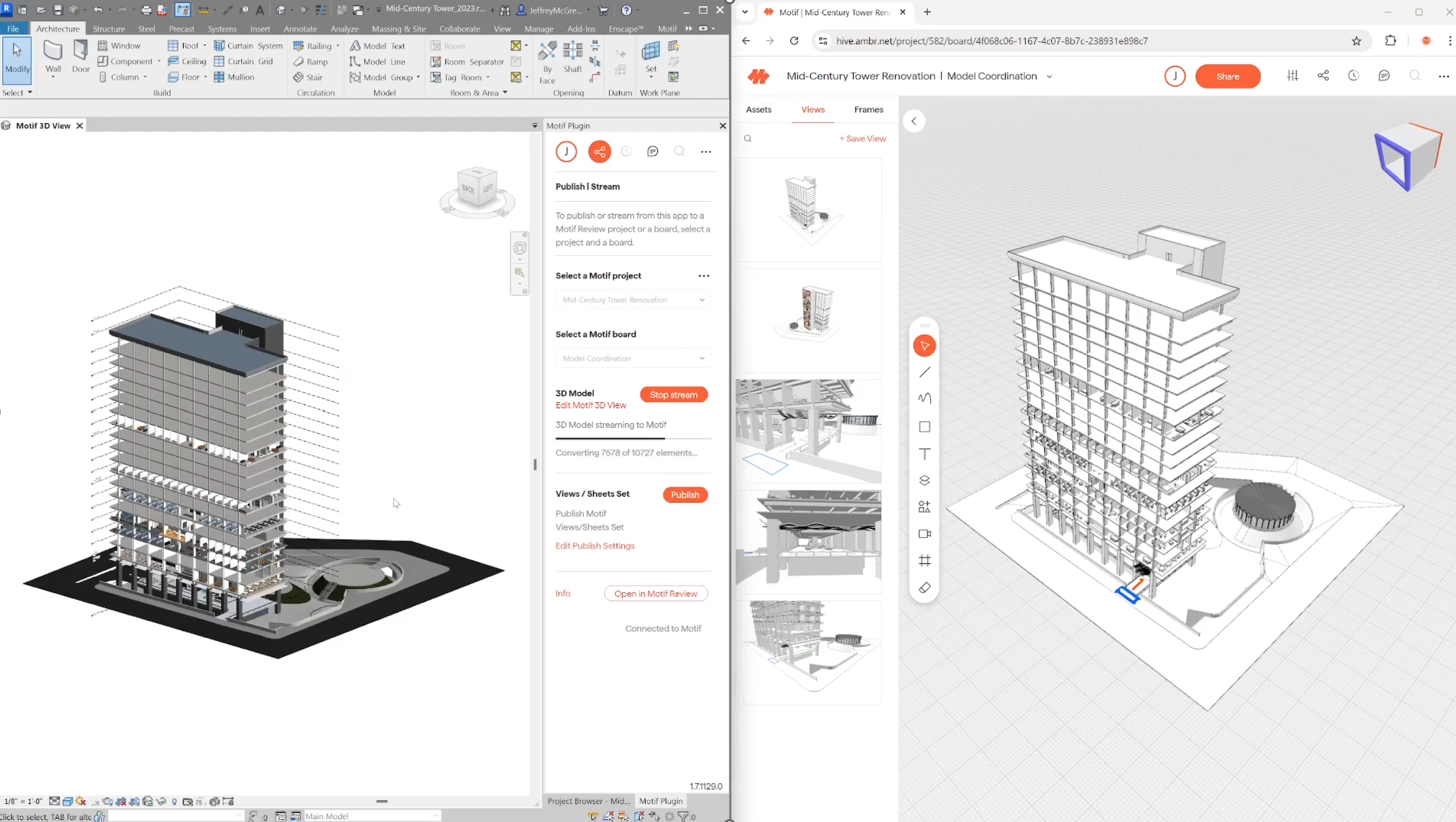The width and height of the screenshot is (1456, 822).
Task: Collapse the Views side panel
Action: 914,121
